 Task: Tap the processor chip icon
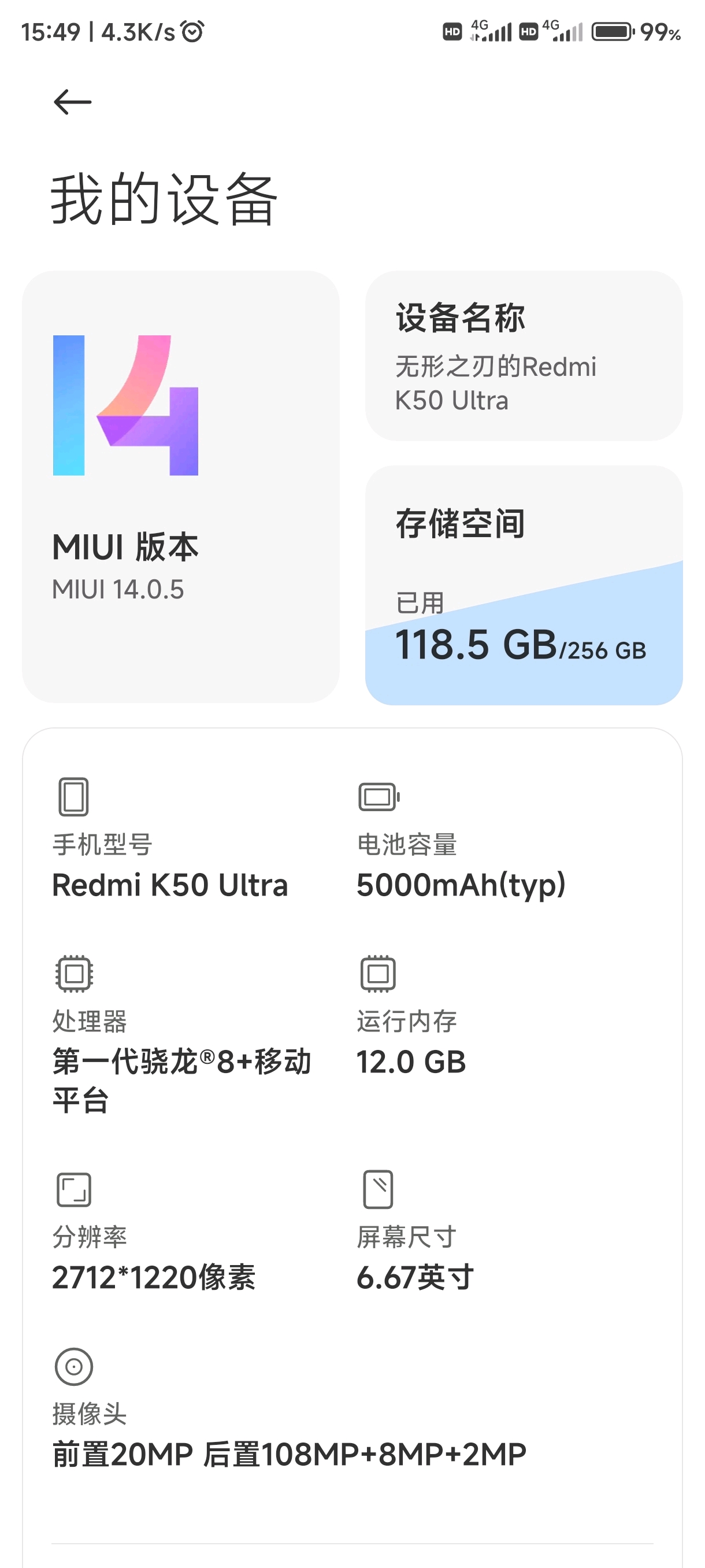click(x=73, y=973)
